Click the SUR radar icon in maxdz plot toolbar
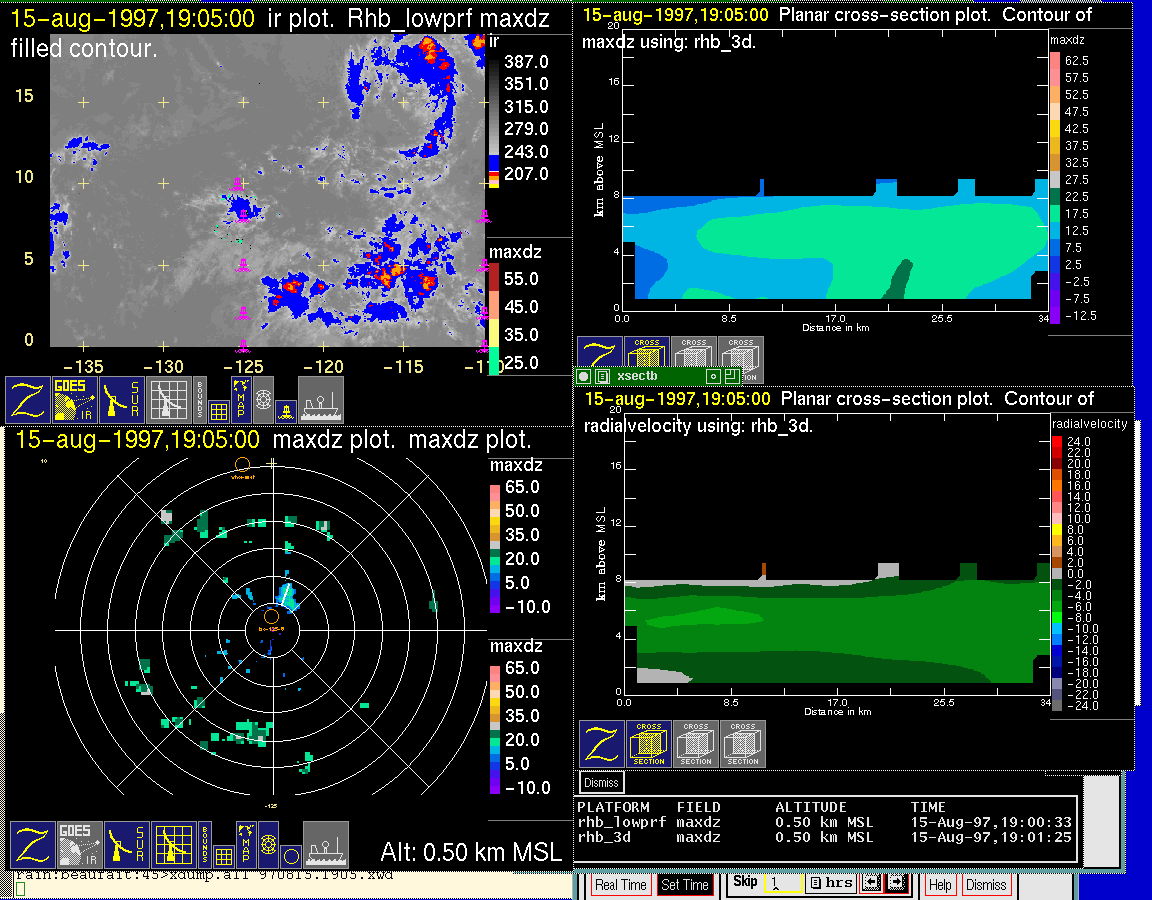The image size is (1152, 900). coord(127,845)
